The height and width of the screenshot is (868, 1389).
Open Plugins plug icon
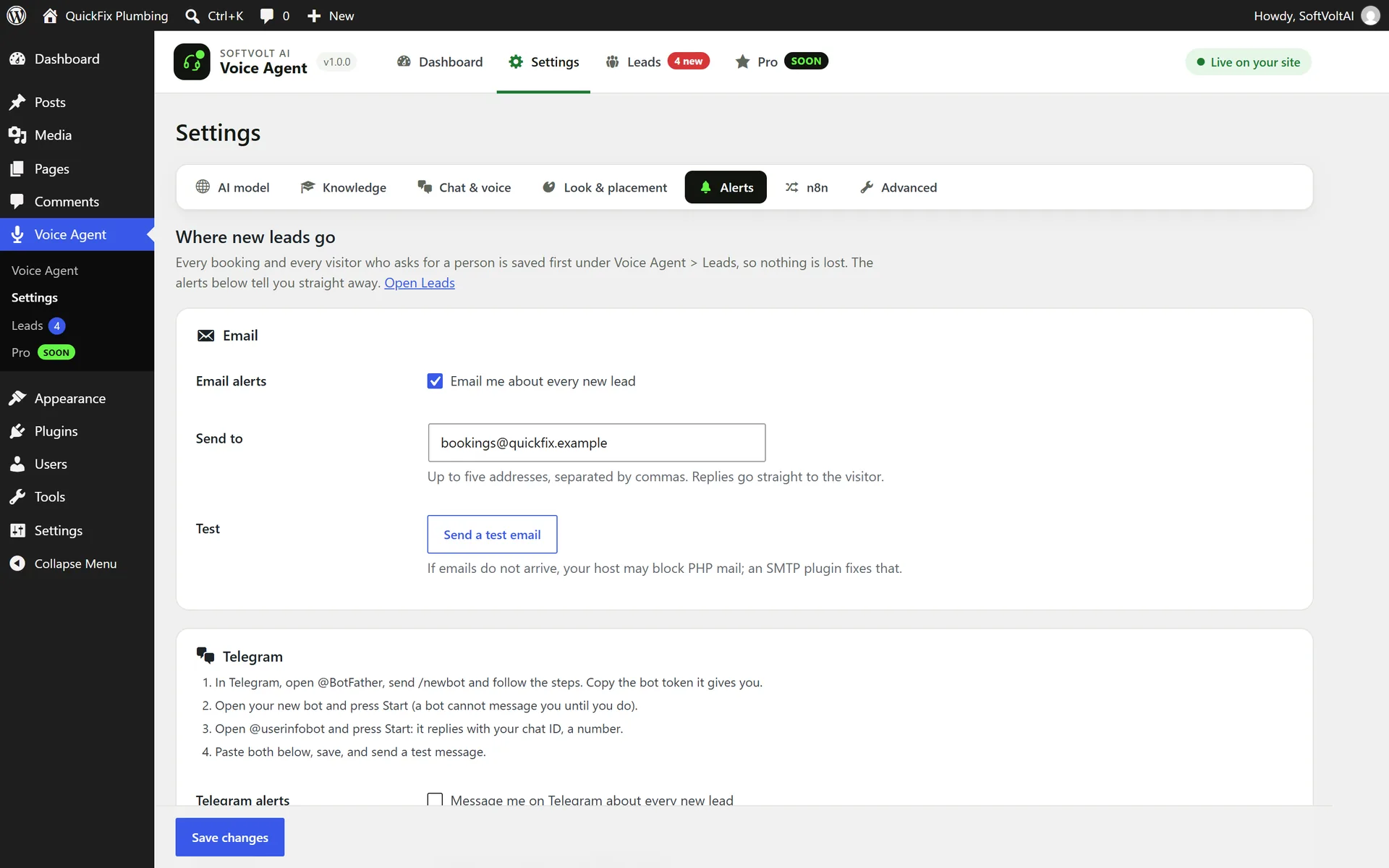(x=17, y=431)
